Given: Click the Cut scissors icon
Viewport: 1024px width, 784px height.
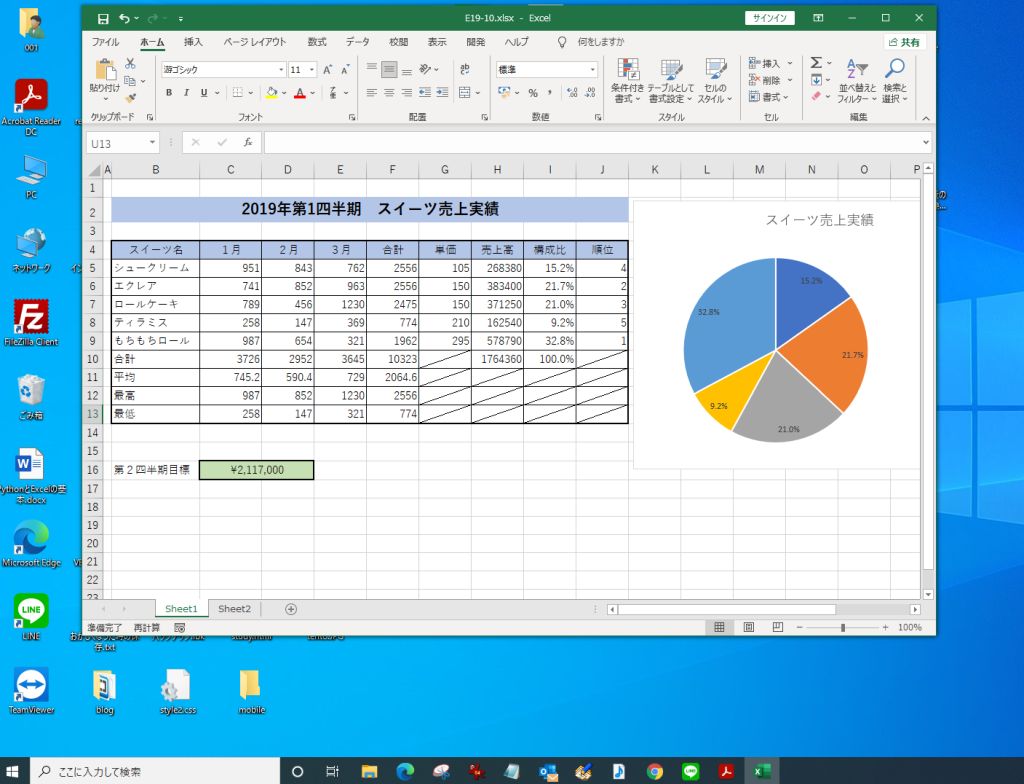Looking at the screenshot, I should coord(130,63).
